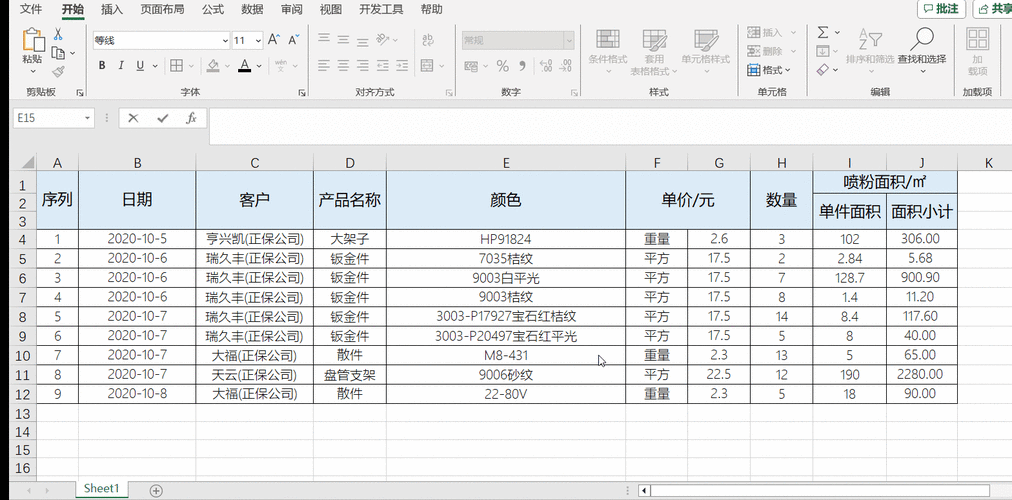Click the Cut scissors icon
The width and height of the screenshot is (1012, 500).
pos(58,34)
